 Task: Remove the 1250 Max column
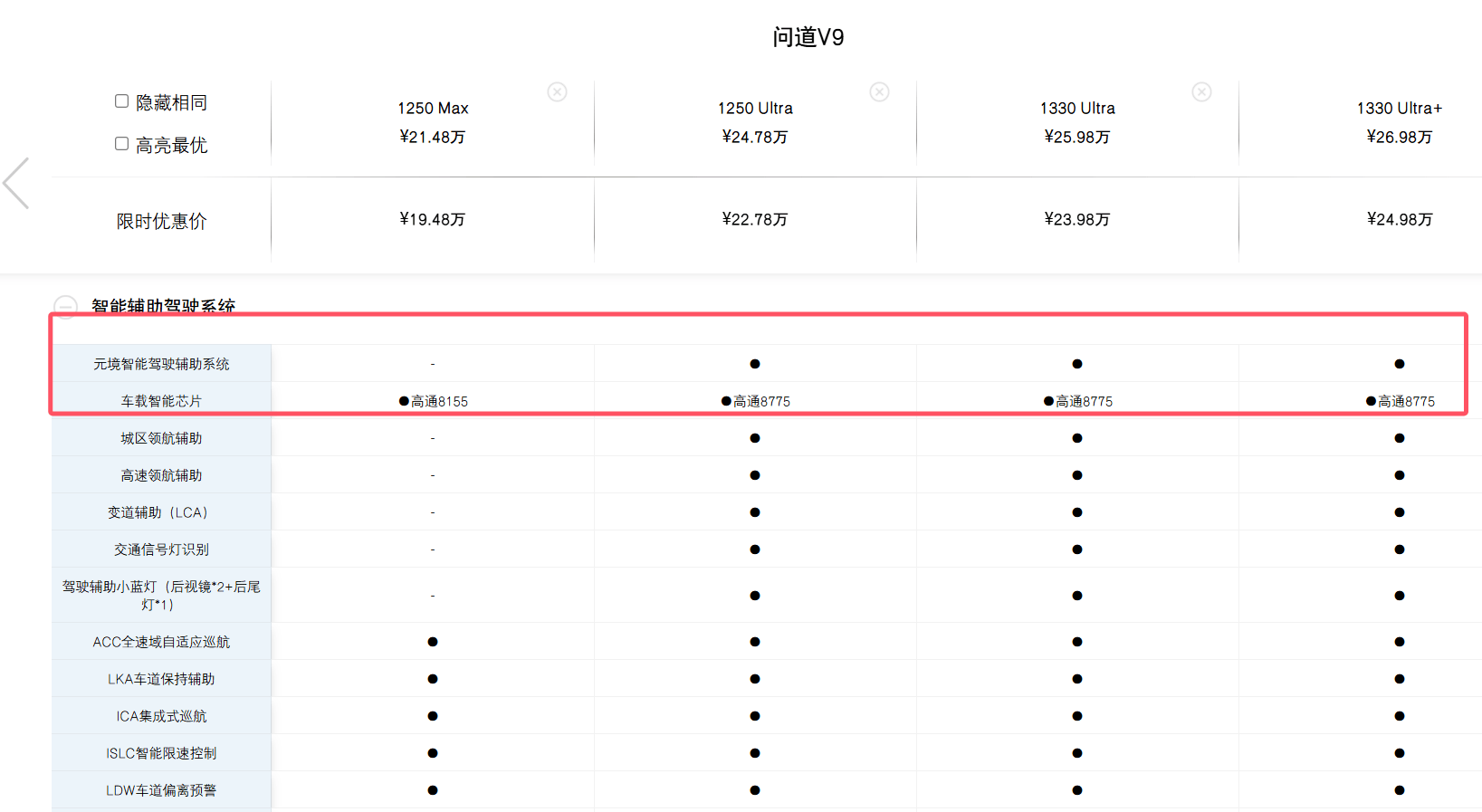click(558, 92)
